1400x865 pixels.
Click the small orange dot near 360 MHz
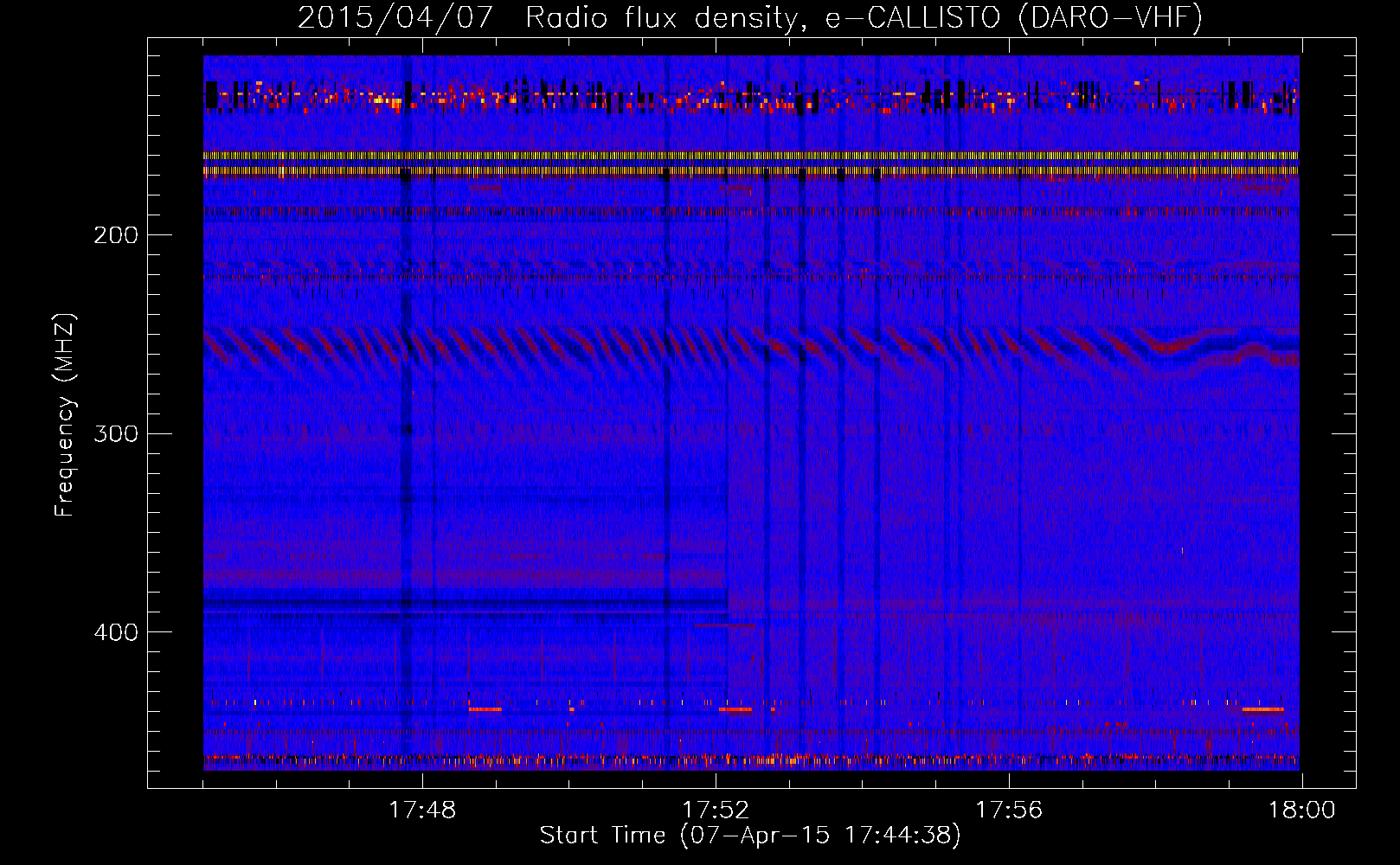[1182, 550]
